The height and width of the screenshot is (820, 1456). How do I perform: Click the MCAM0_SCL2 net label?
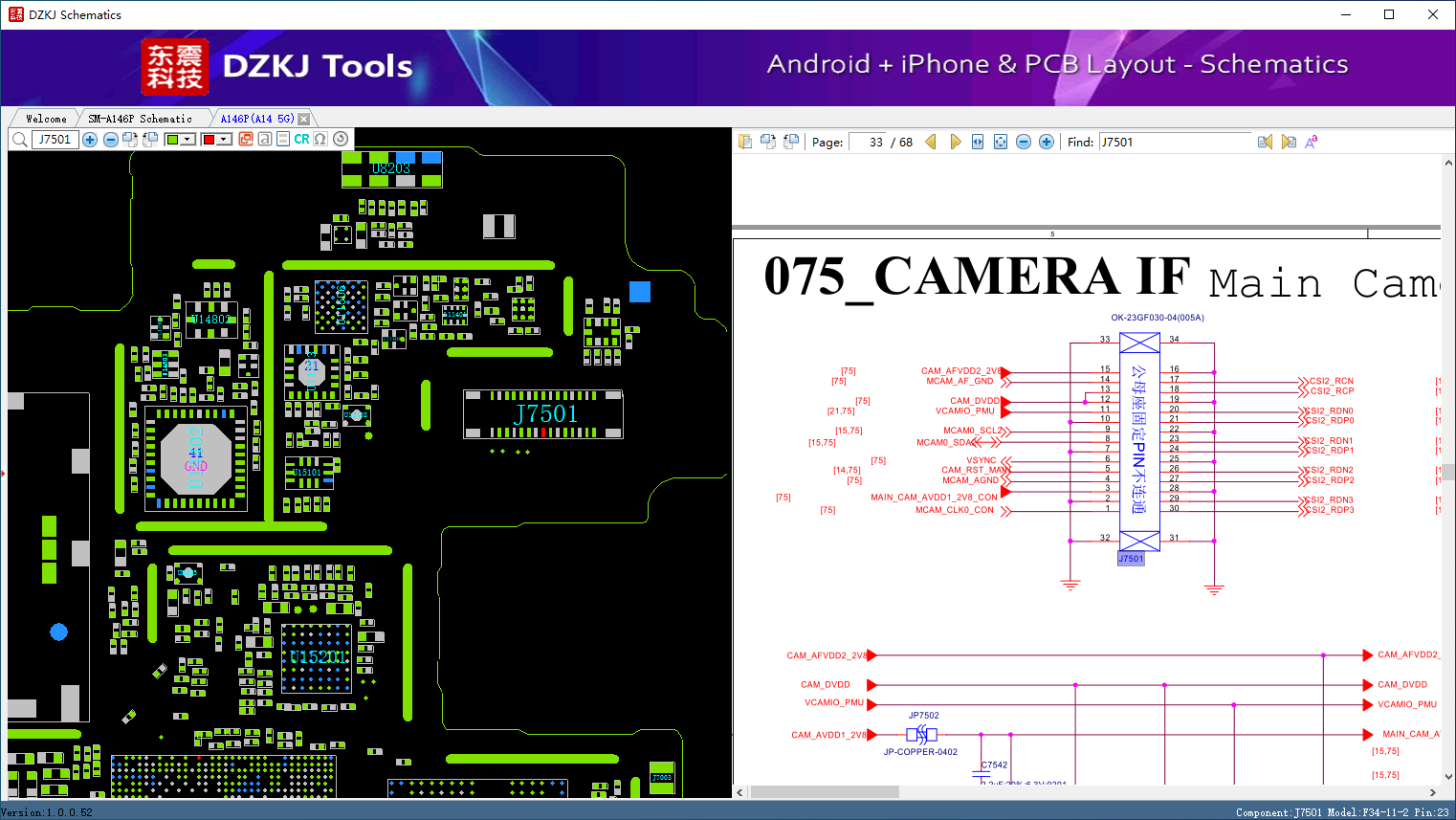973,431
